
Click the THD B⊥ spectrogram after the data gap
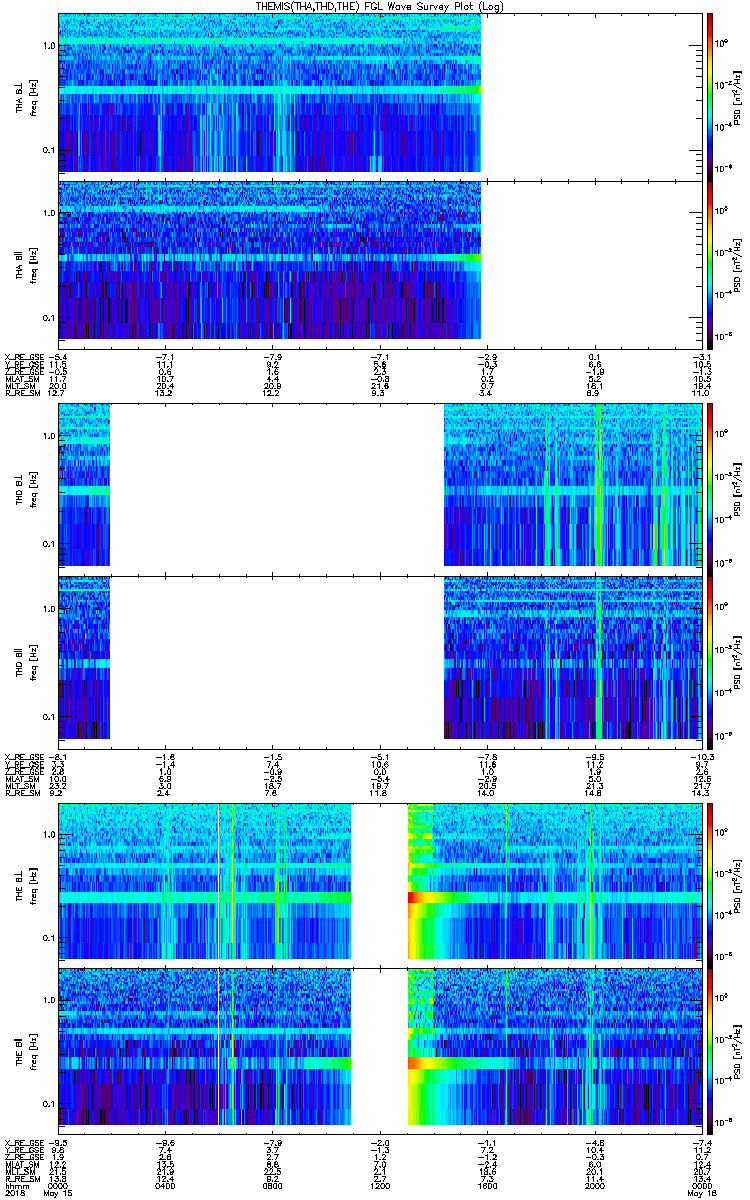tap(571, 486)
